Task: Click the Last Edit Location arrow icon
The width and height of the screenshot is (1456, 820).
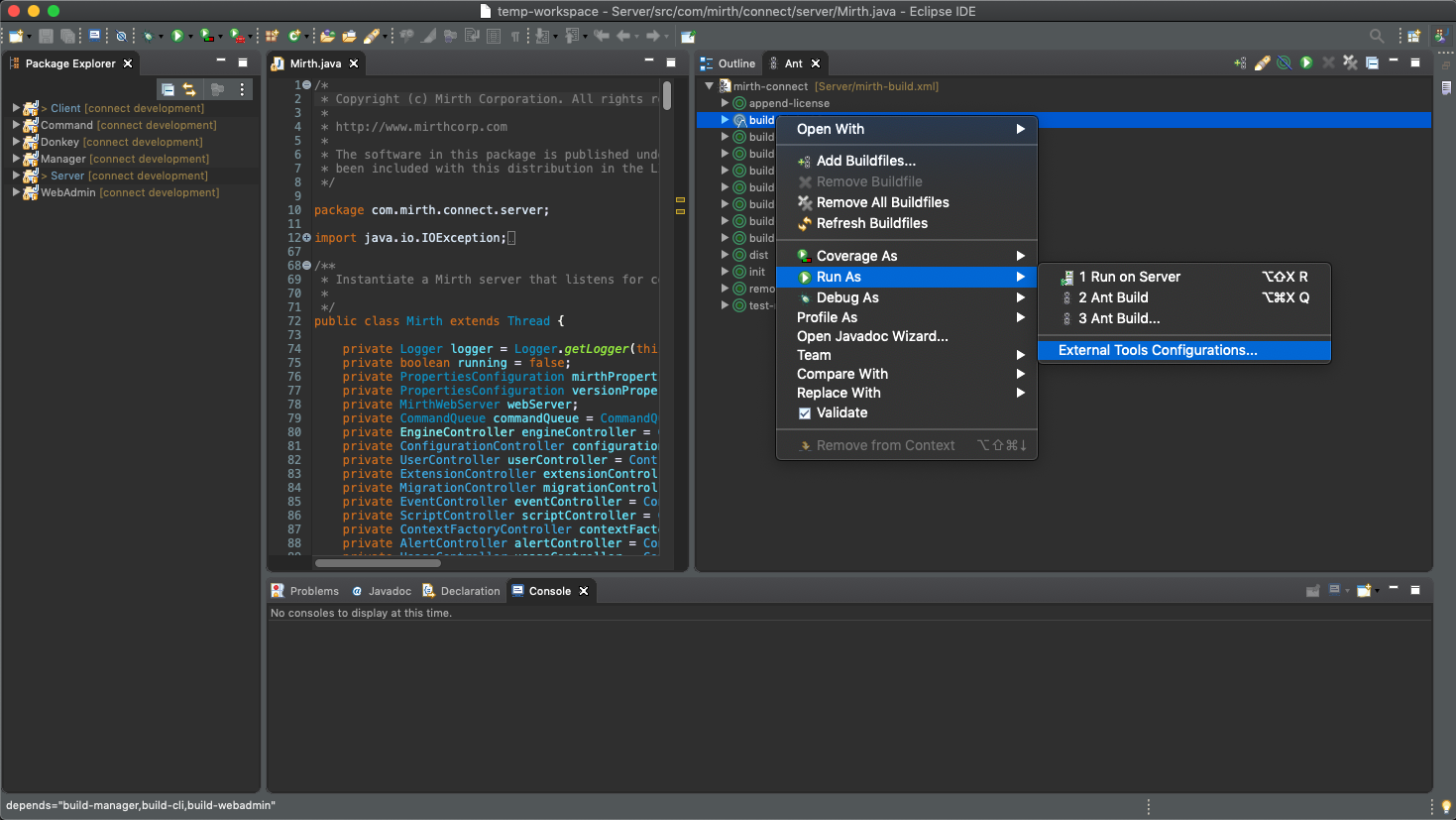Action: tap(601, 36)
